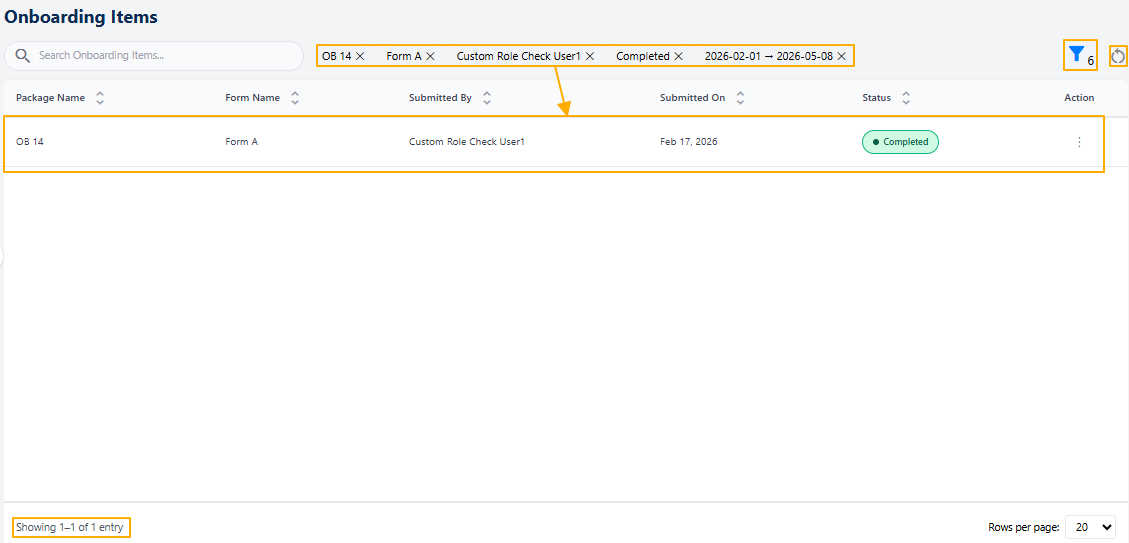Click the Package Name column header
Viewport: 1129px width, 543px height.
(50, 98)
